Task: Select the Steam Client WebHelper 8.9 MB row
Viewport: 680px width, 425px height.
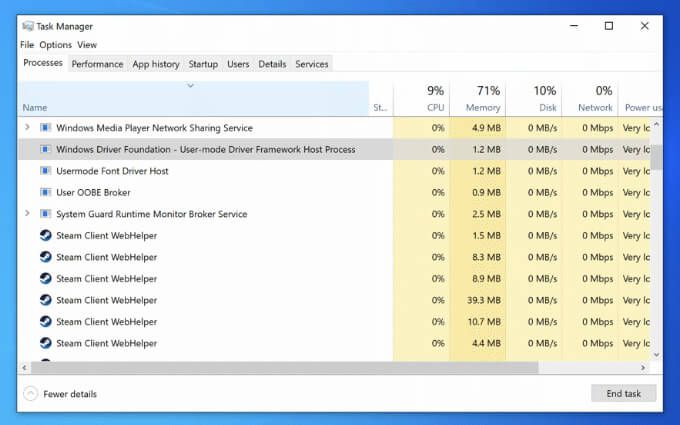Action: 334,278
